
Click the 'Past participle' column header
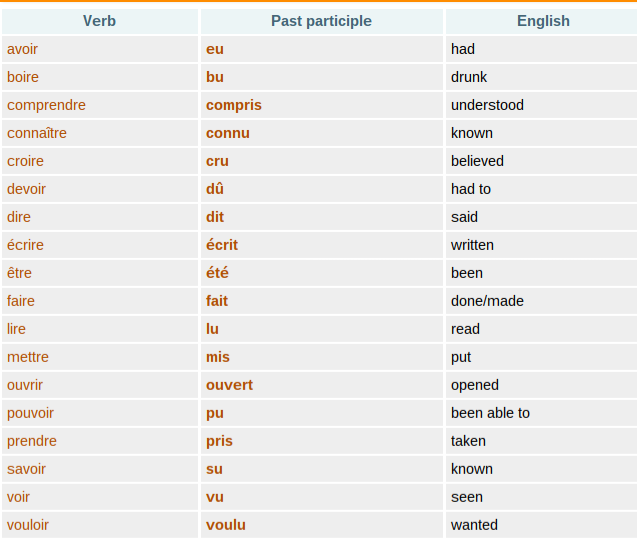pyautogui.click(x=321, y=21)
